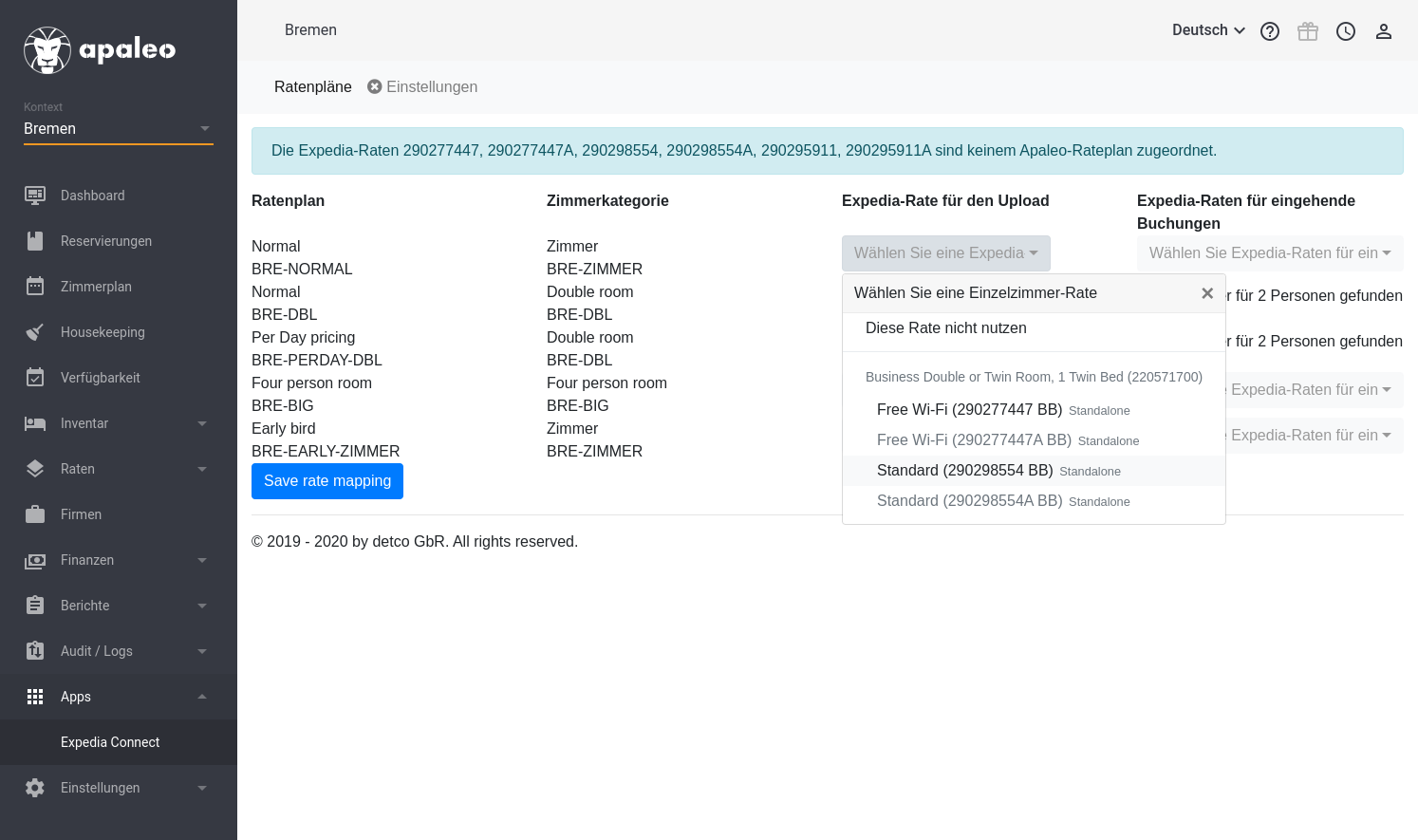Click the clock history icon
1418x840 pixels.
click(1346, 31)
